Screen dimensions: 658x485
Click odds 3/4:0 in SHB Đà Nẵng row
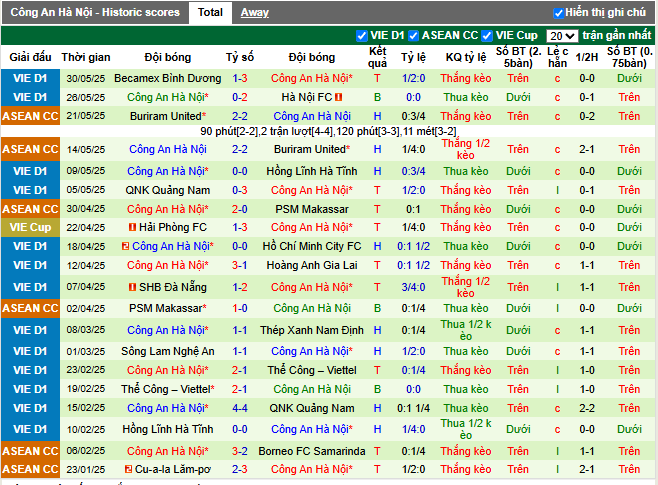[413, 287]
